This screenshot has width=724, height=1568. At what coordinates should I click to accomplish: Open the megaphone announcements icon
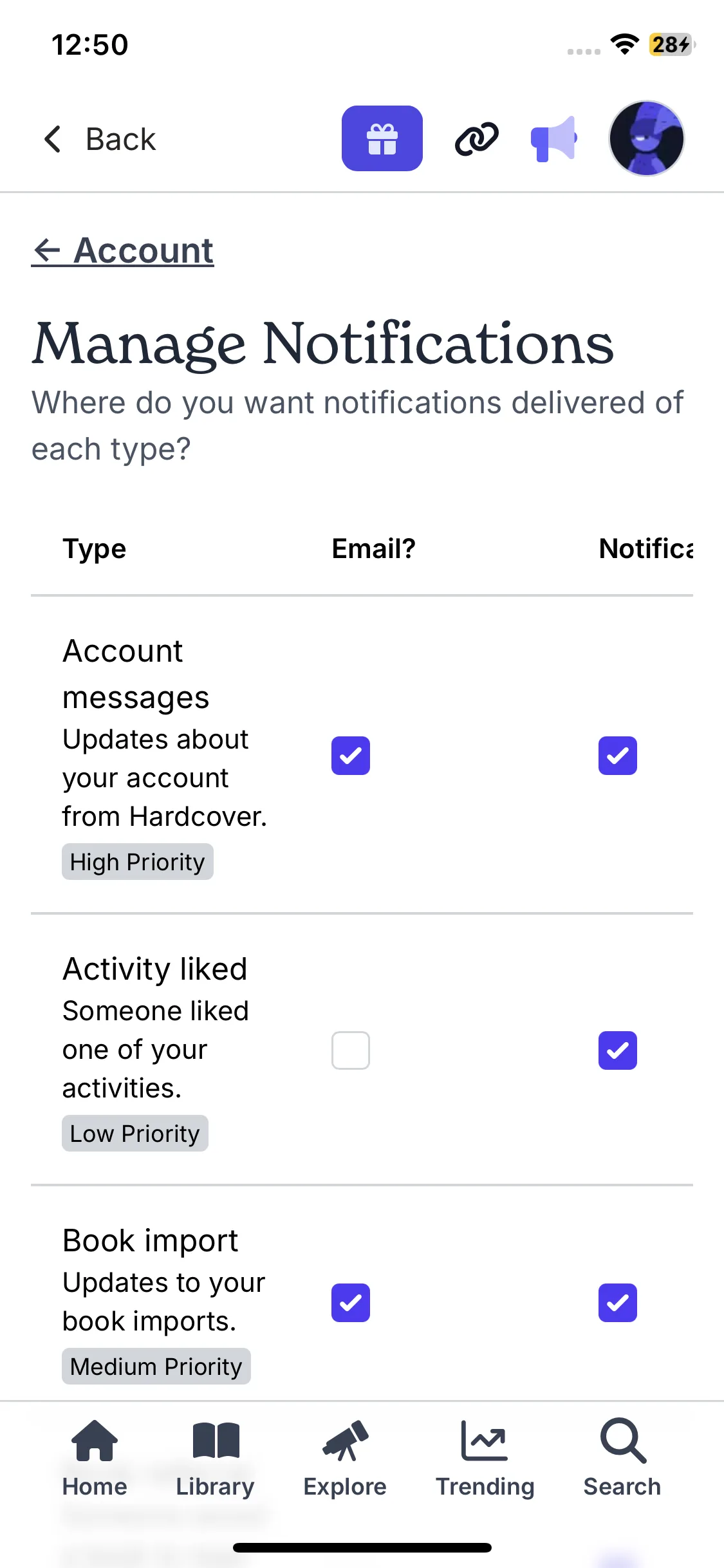pyautogui.click(x=553, y=138)
